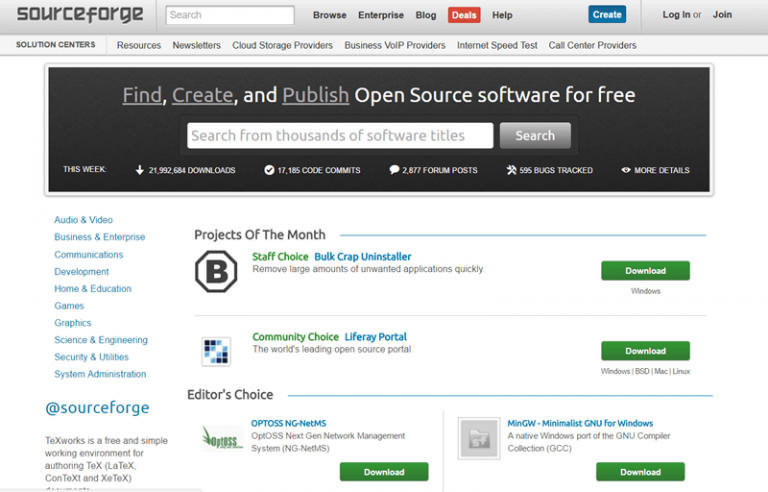768x492 pixels.
Task: View 21,992,684 Downloads stat
Action: [x=192, y=170]
